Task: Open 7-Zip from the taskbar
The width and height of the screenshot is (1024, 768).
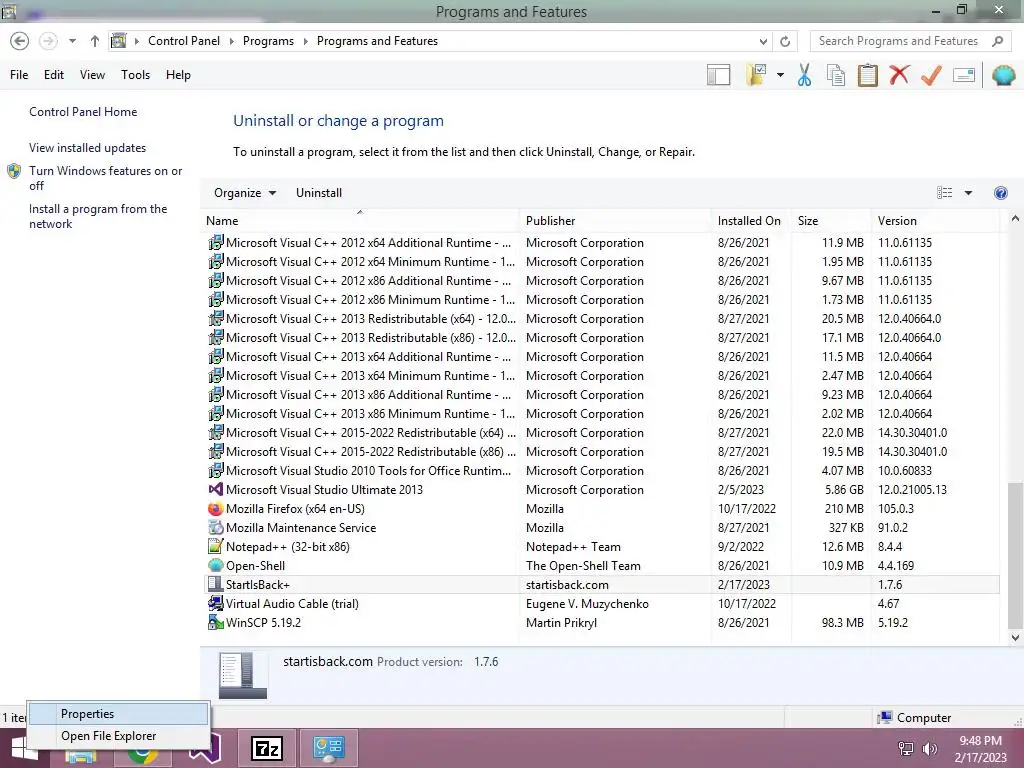Action: coord(267,748)
